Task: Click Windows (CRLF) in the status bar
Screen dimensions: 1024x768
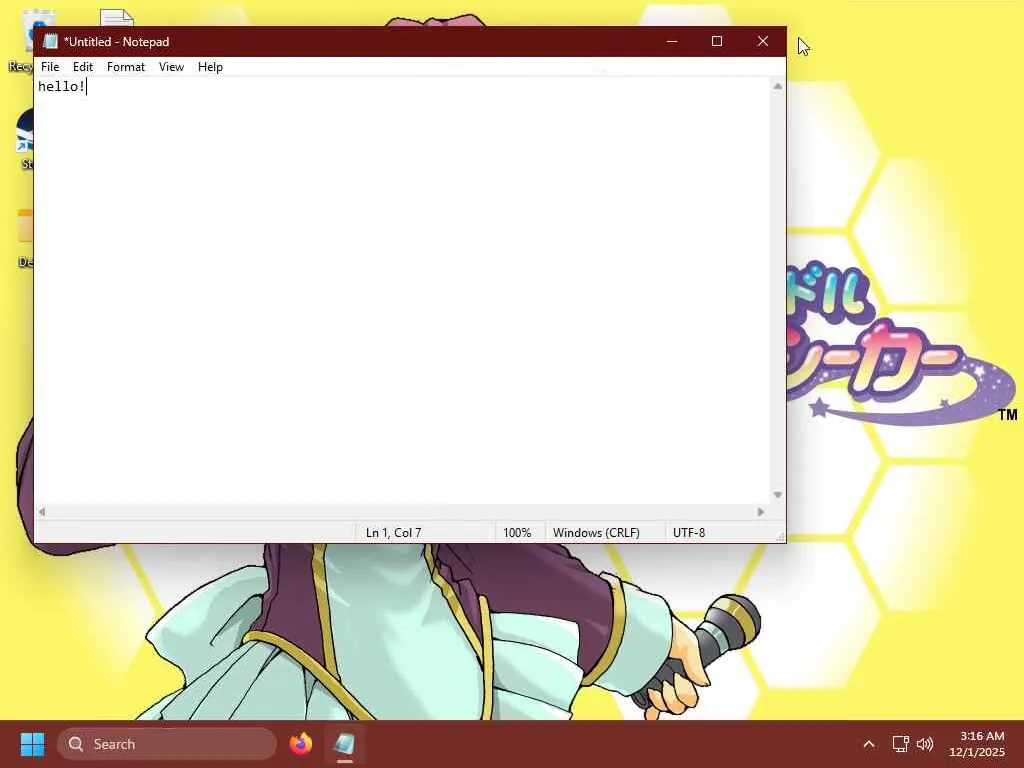Action: click(x=596, y=533)
